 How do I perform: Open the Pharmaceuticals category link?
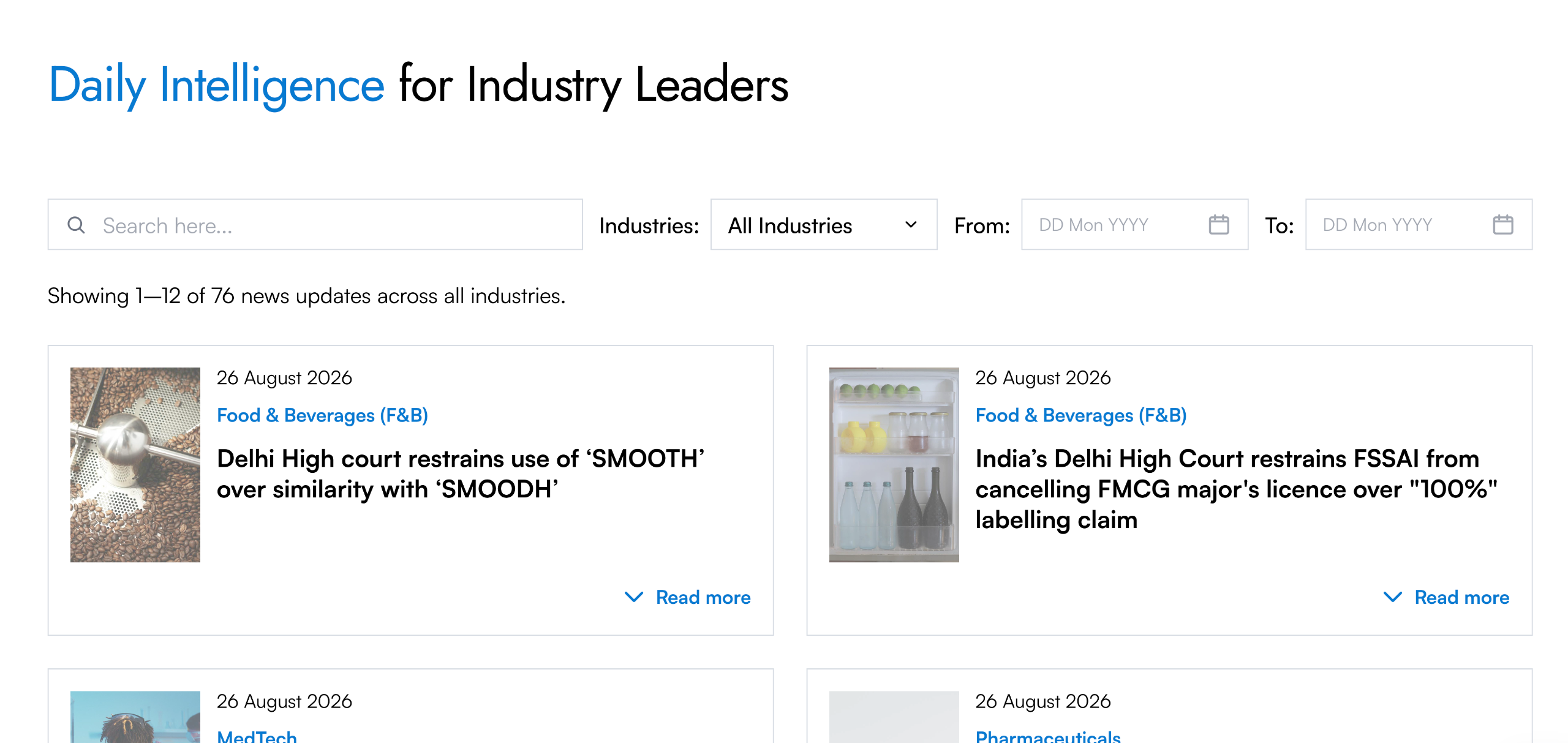[1047, 736]
